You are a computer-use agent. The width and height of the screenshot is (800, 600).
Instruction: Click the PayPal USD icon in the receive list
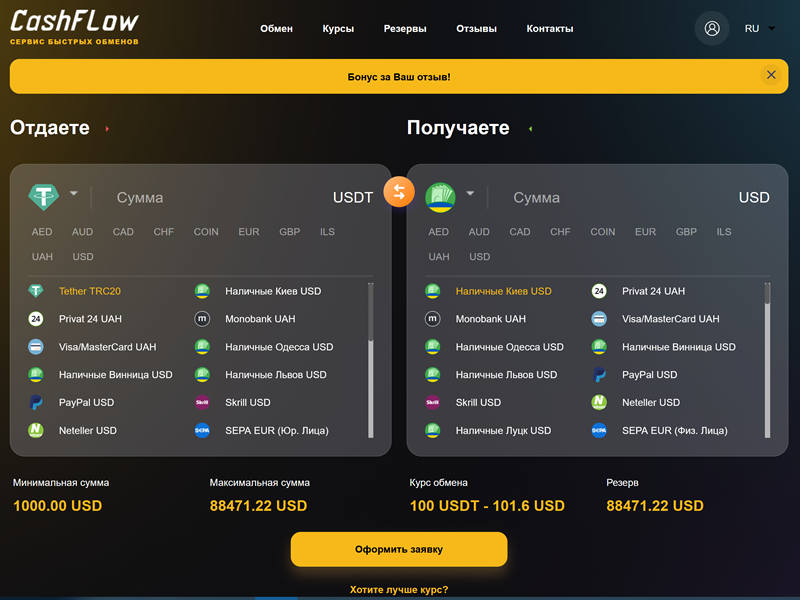click(599, 374)
